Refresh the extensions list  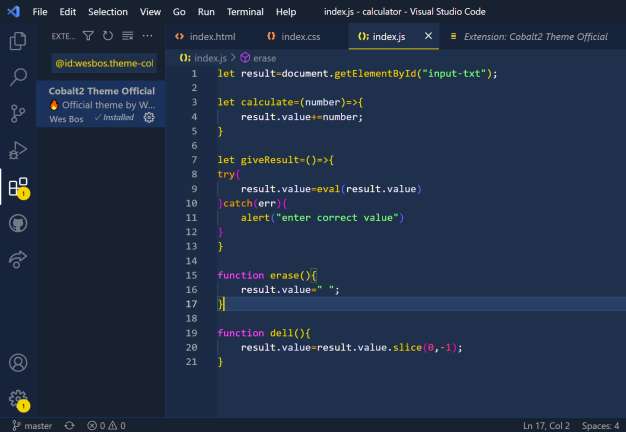tap(108, 36)
